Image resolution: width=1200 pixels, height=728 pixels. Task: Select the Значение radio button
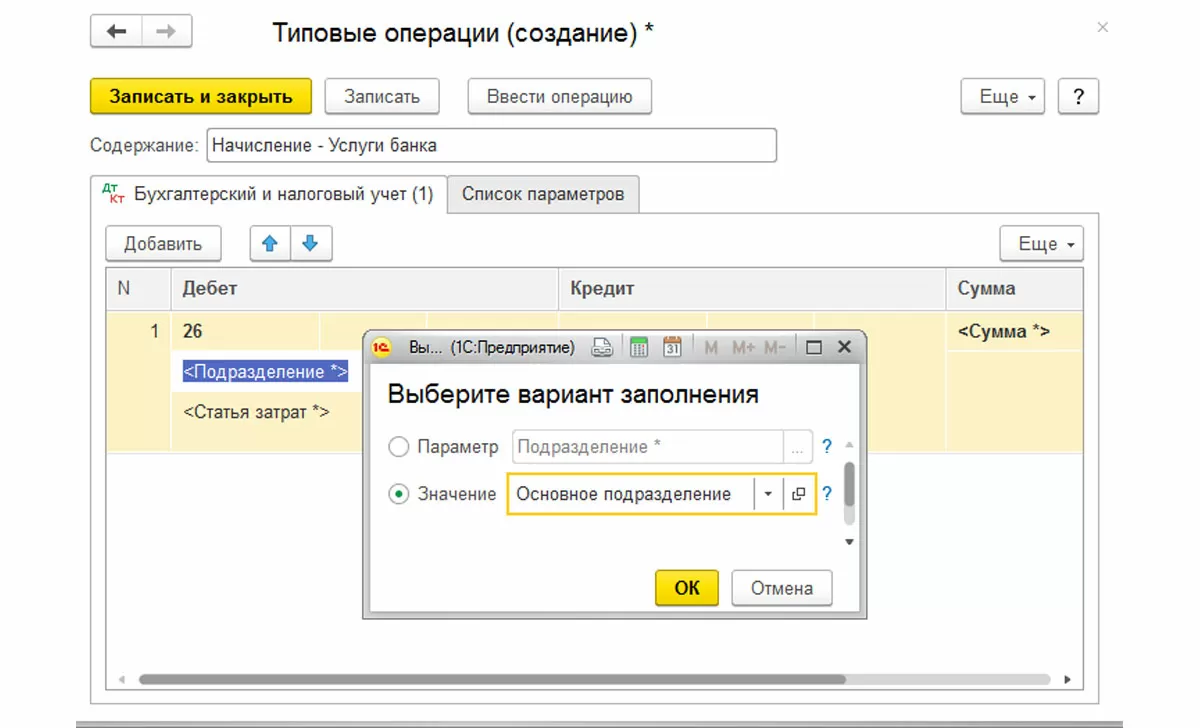click(399, 494)
